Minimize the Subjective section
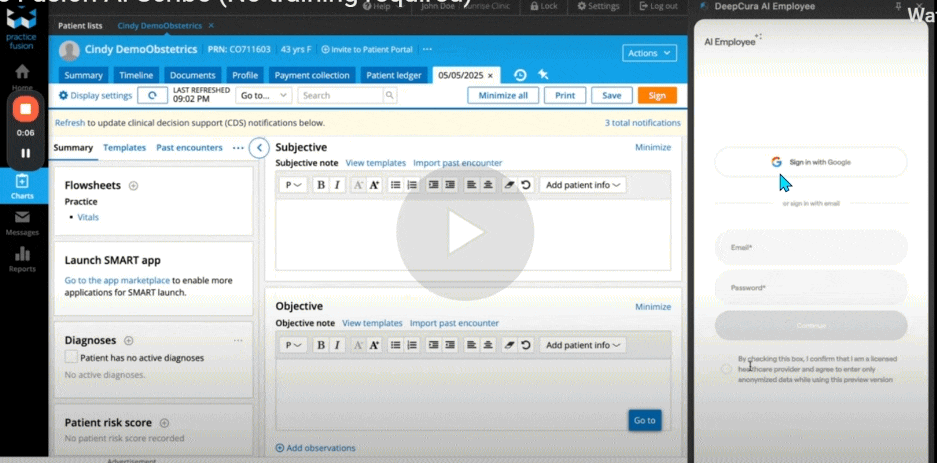The width and height of the screenshot is (937, 463). click(x=653, y=148)
